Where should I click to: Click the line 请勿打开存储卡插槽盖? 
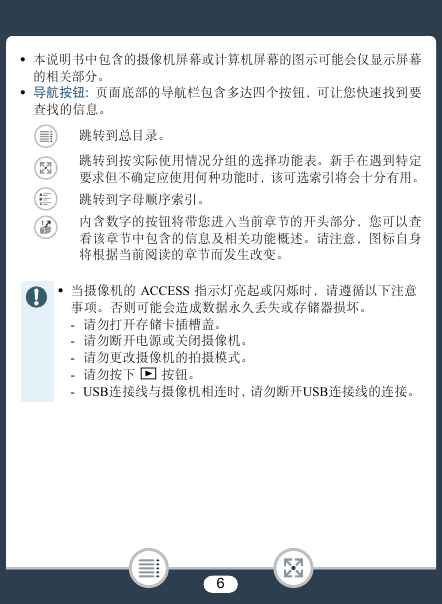pyautogui.click(x=152, y=324)
